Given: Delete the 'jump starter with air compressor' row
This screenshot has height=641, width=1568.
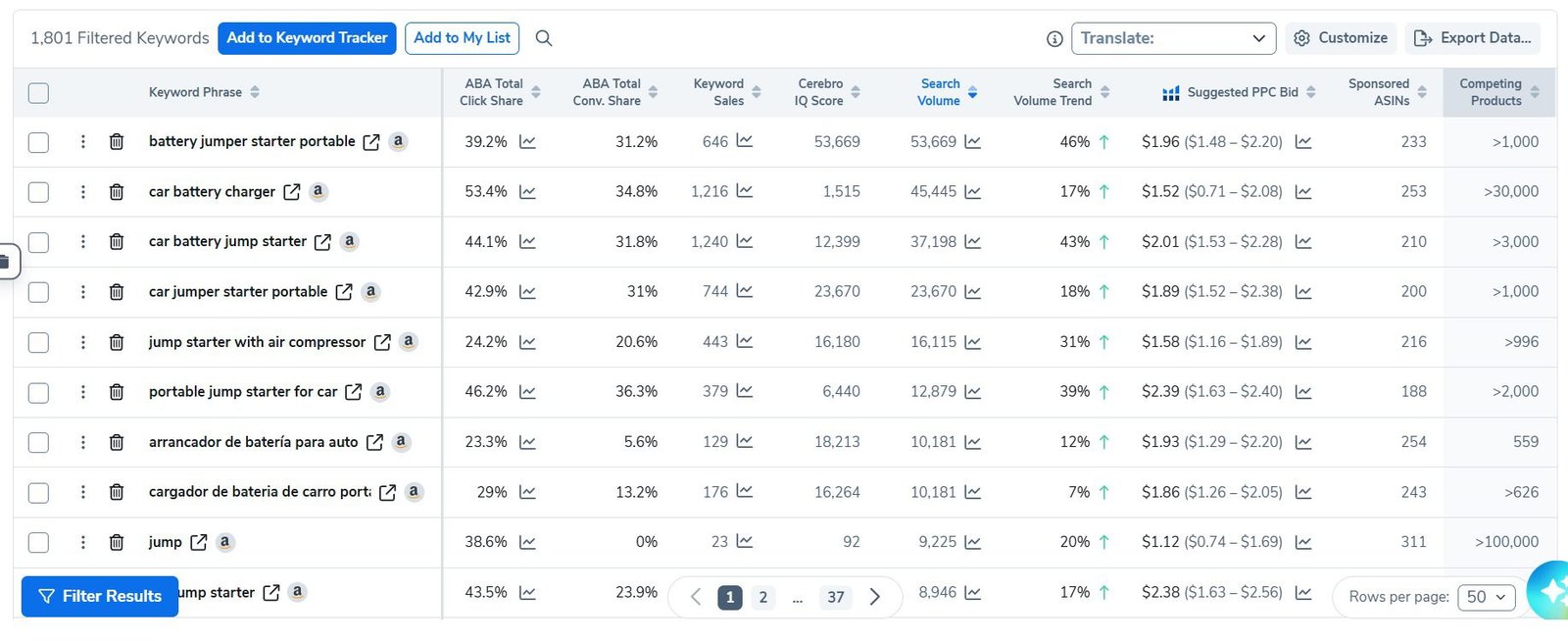Looking at the screenshot, I should [x=117, y=342].
